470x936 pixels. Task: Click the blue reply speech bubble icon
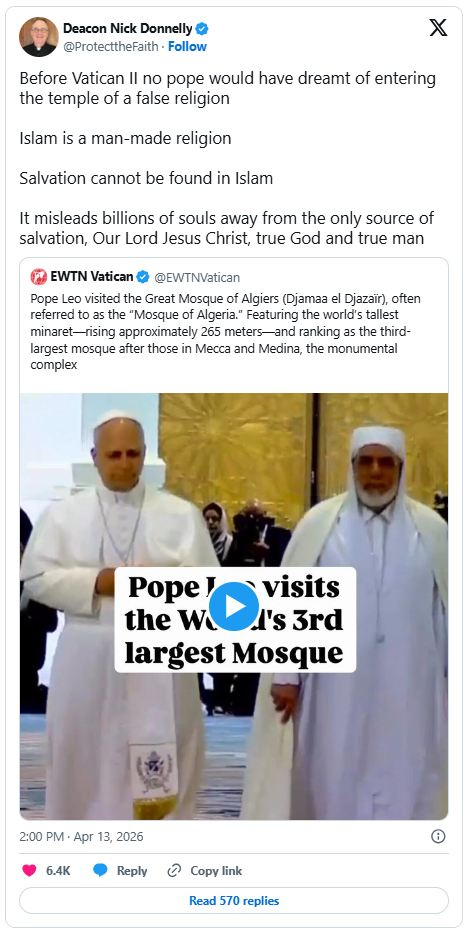click(100, 870)
